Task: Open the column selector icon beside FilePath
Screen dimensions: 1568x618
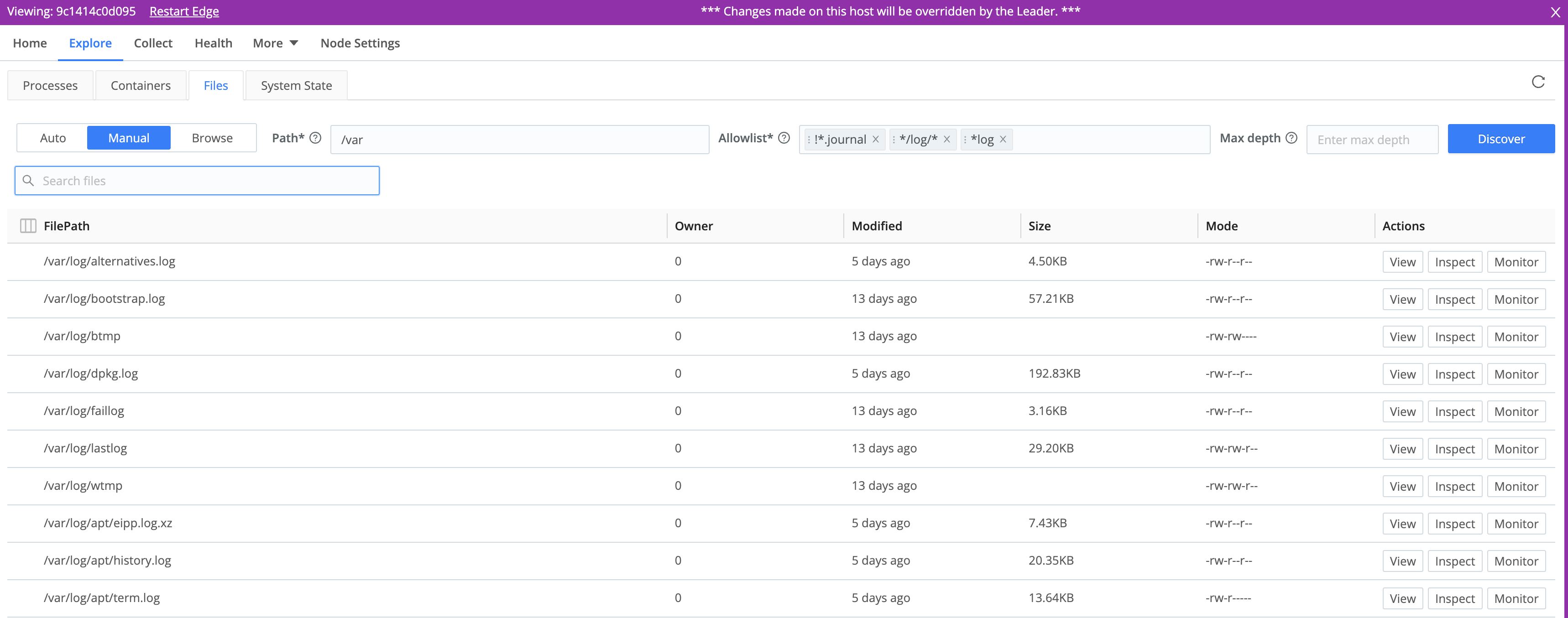Action: (x=28, y=226)
